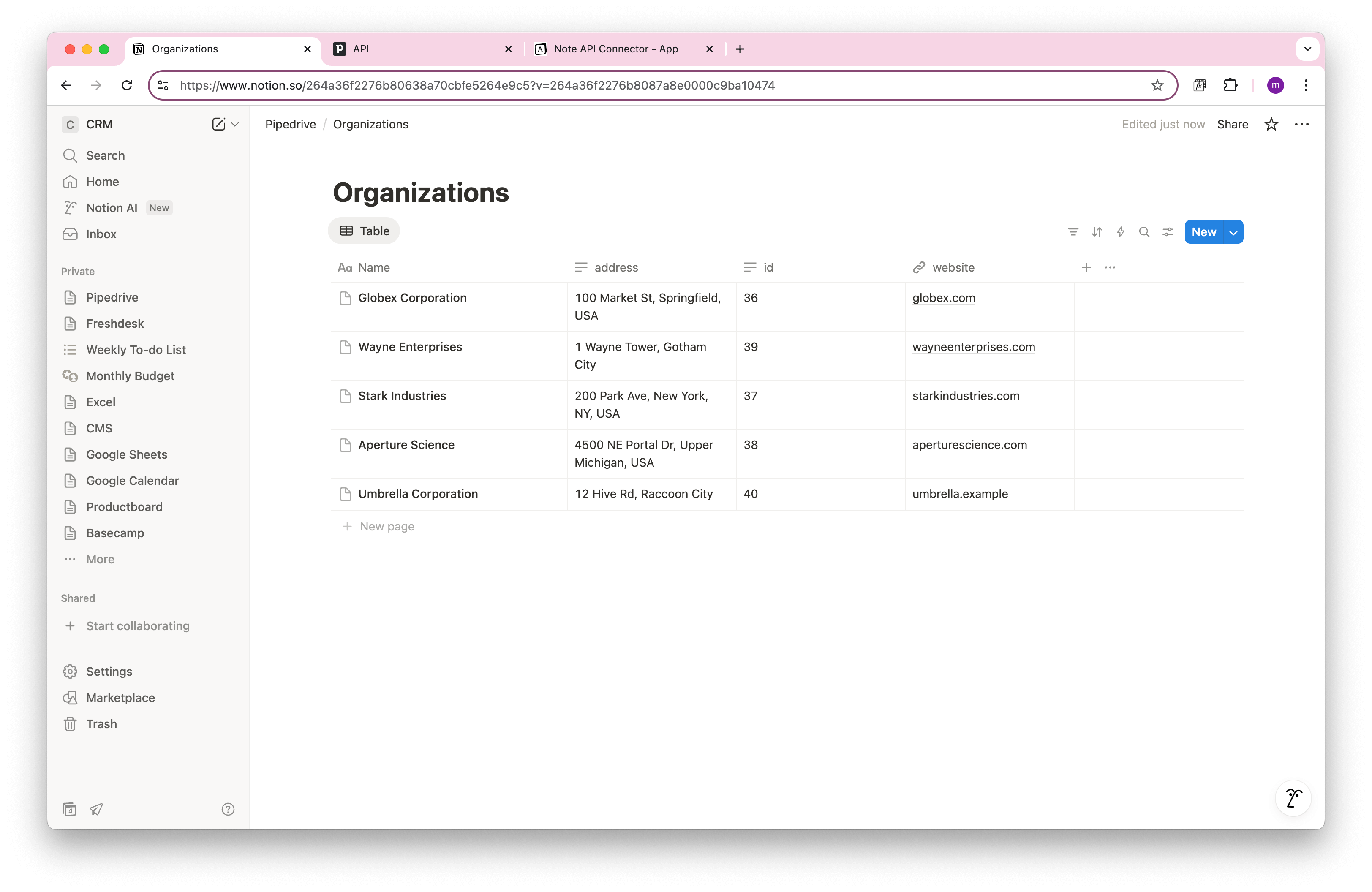Image resolution: width=1372 pixels, height=892 pixels.
Task: Open the globex.com link
Action: (x=944, y=298)
